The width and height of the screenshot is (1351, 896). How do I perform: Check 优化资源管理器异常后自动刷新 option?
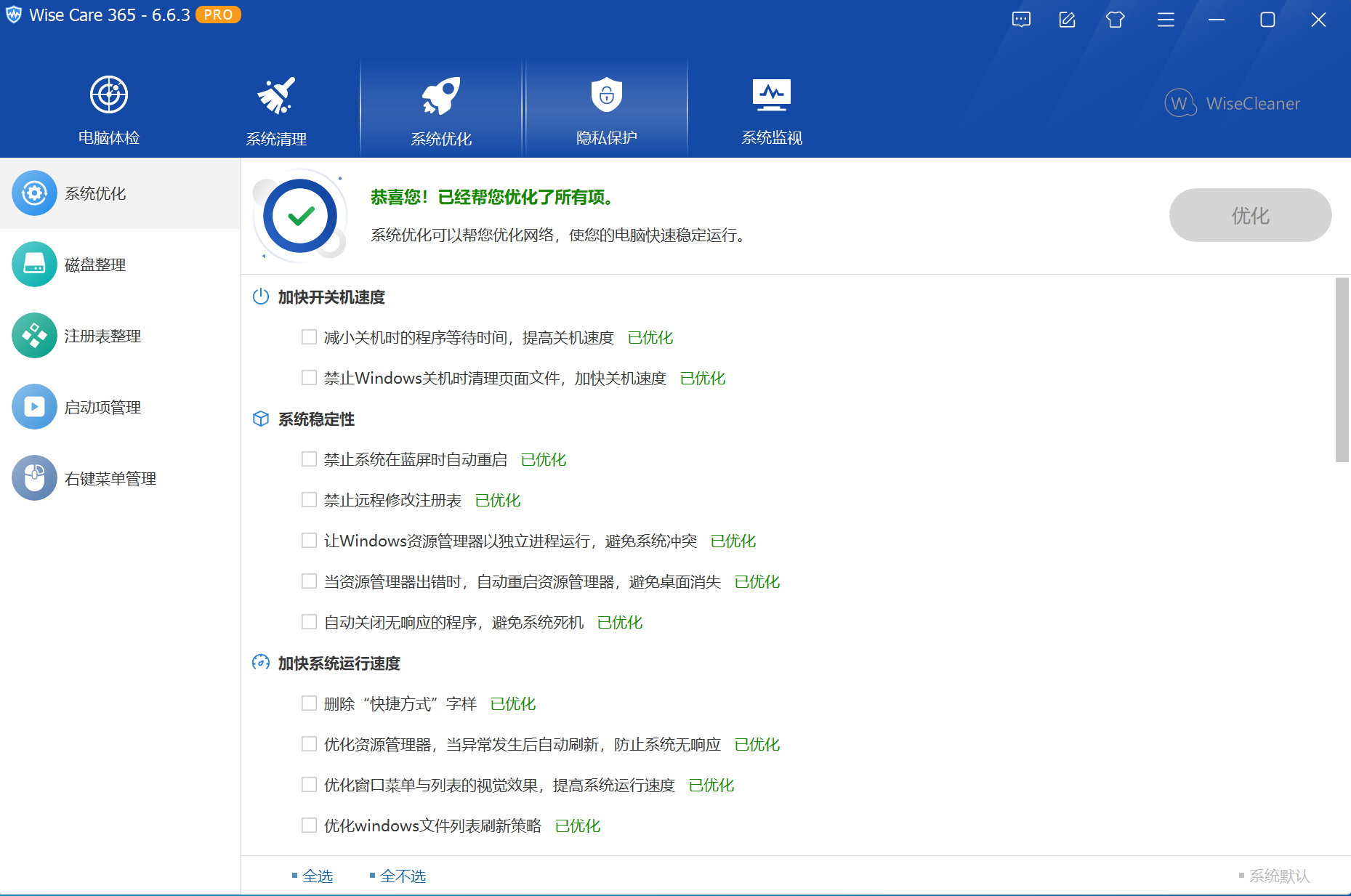[x=309, y=744]
